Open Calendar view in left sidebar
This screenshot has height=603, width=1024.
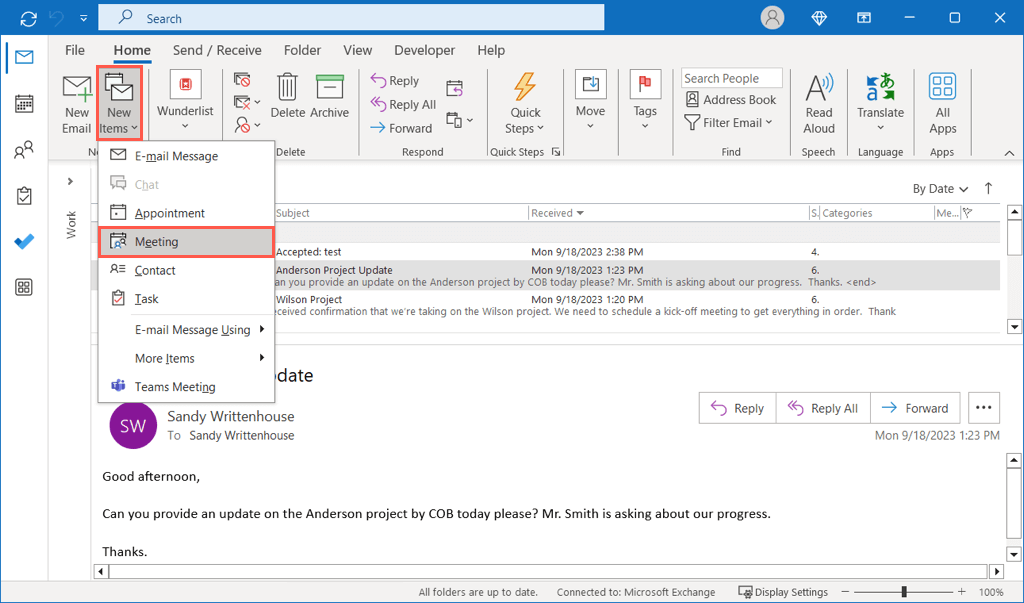(24, 104)
